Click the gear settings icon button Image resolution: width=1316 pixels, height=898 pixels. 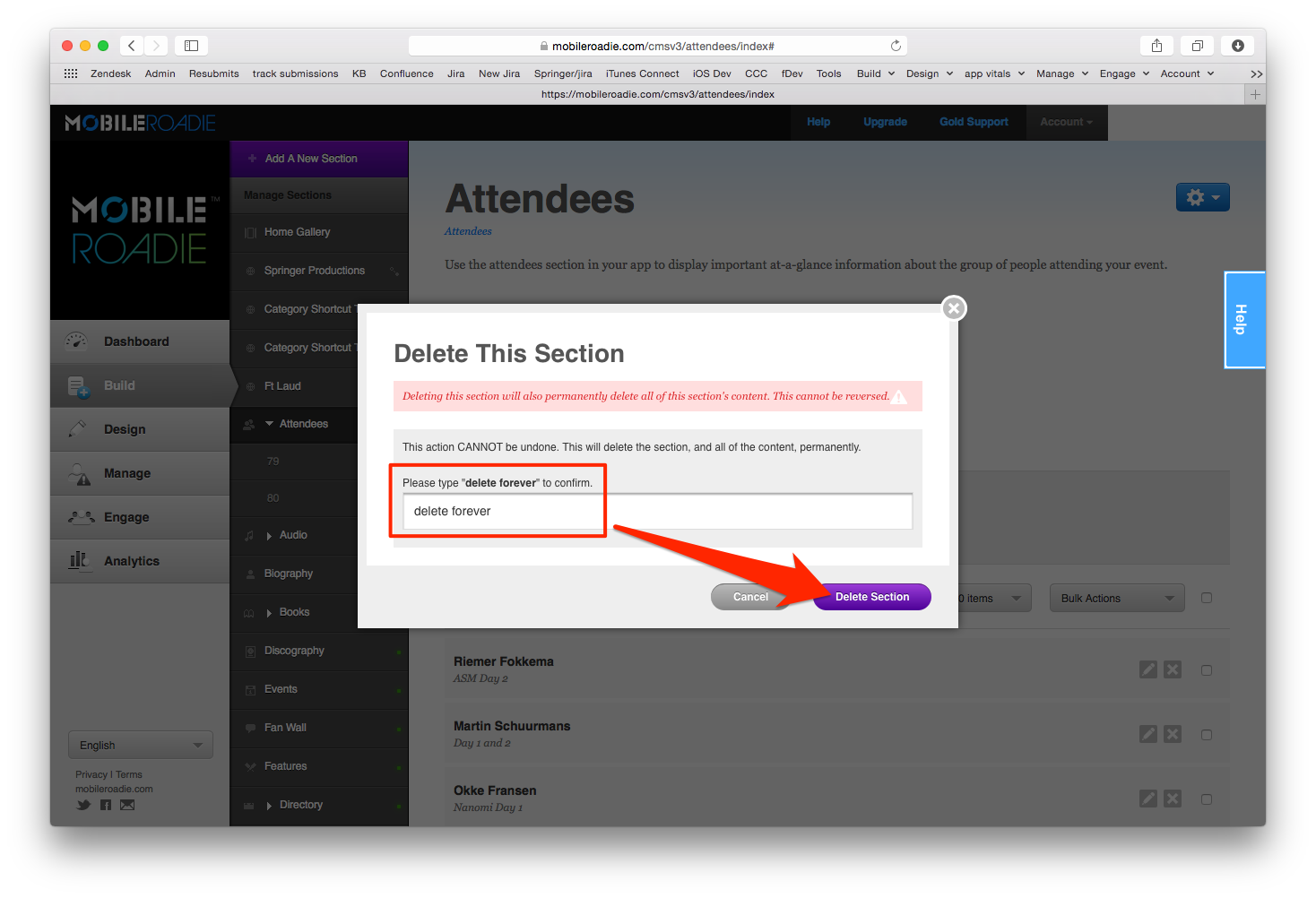[1201, 197]
